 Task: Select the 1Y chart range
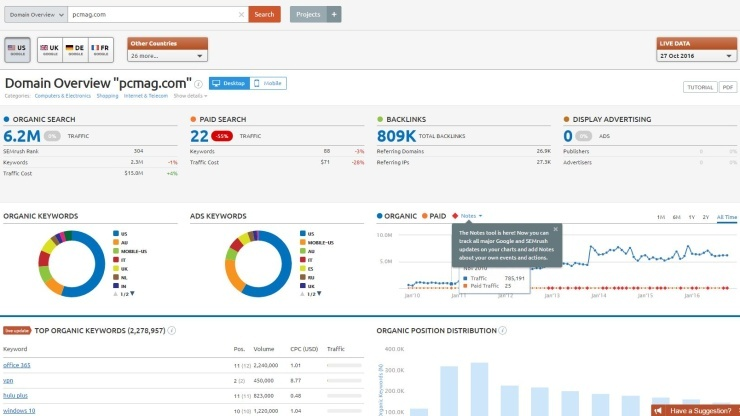692,217
